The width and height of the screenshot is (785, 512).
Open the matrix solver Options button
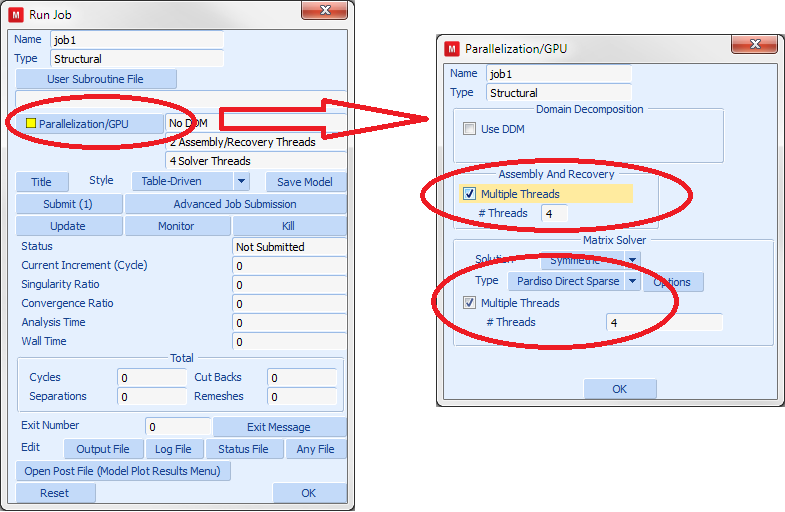point(672,282)
